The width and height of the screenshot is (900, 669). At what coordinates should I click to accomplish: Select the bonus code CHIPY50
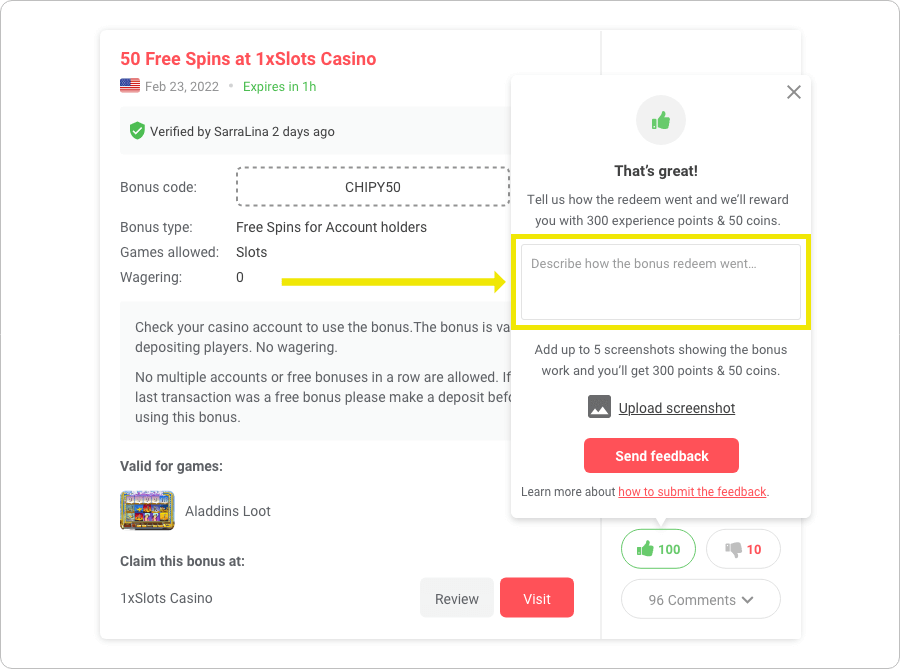372,186
